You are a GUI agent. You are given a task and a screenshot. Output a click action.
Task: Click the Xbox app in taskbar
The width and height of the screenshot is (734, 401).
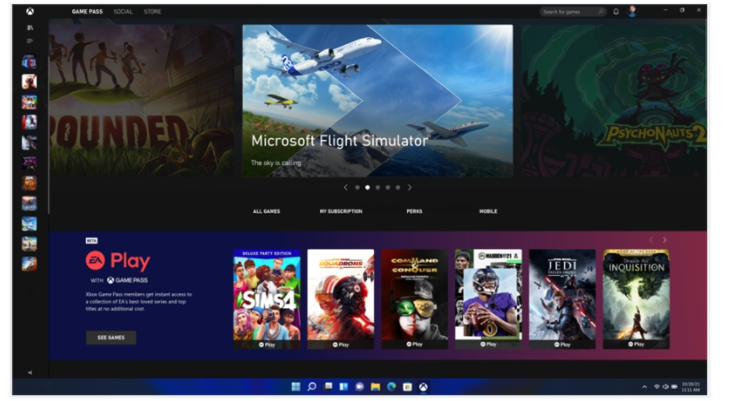pos(423,386)
